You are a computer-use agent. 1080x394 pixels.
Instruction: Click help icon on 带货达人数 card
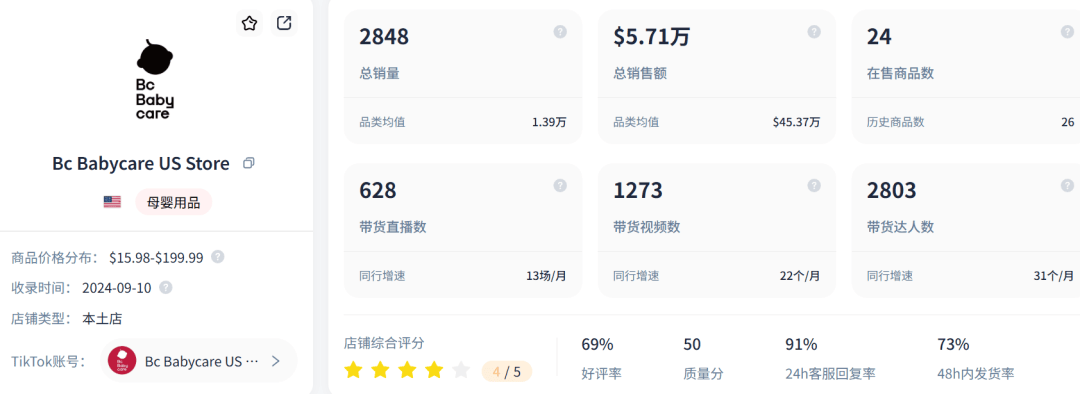(1067, 185)
